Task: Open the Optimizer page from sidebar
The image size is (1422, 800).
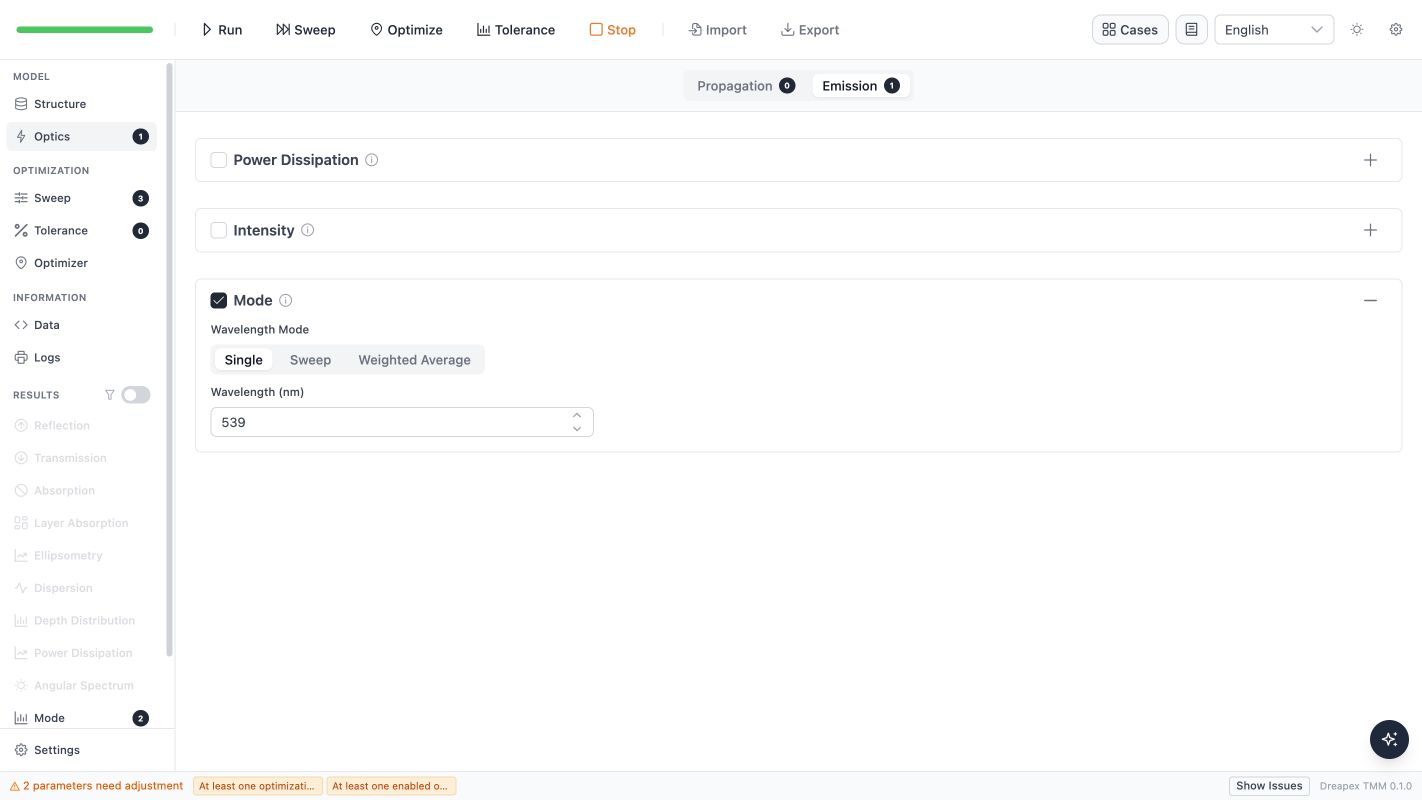Action: (x=82, y=263)
